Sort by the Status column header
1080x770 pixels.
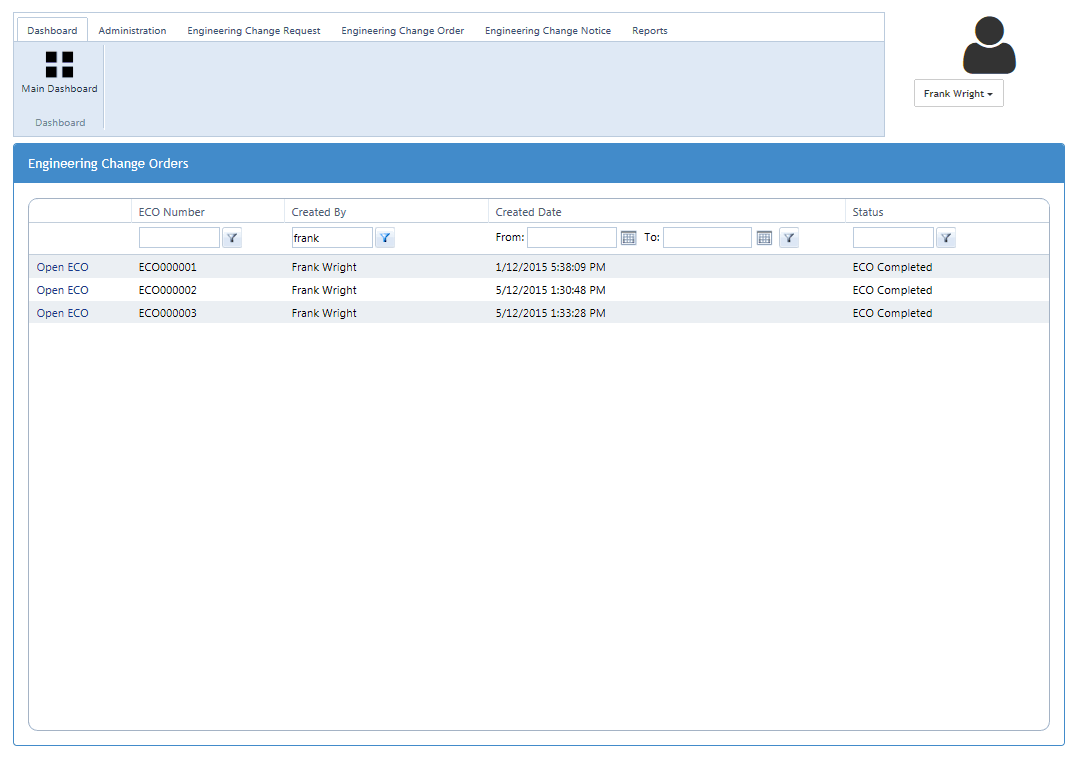(868, 212)
